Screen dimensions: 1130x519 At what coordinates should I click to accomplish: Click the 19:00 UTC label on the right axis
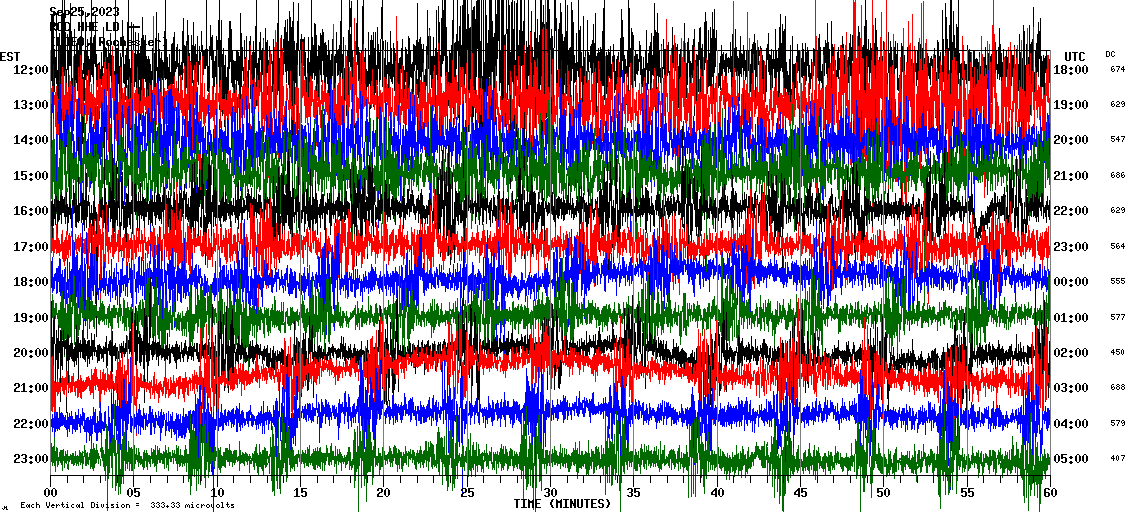[x=1070, y=105]
